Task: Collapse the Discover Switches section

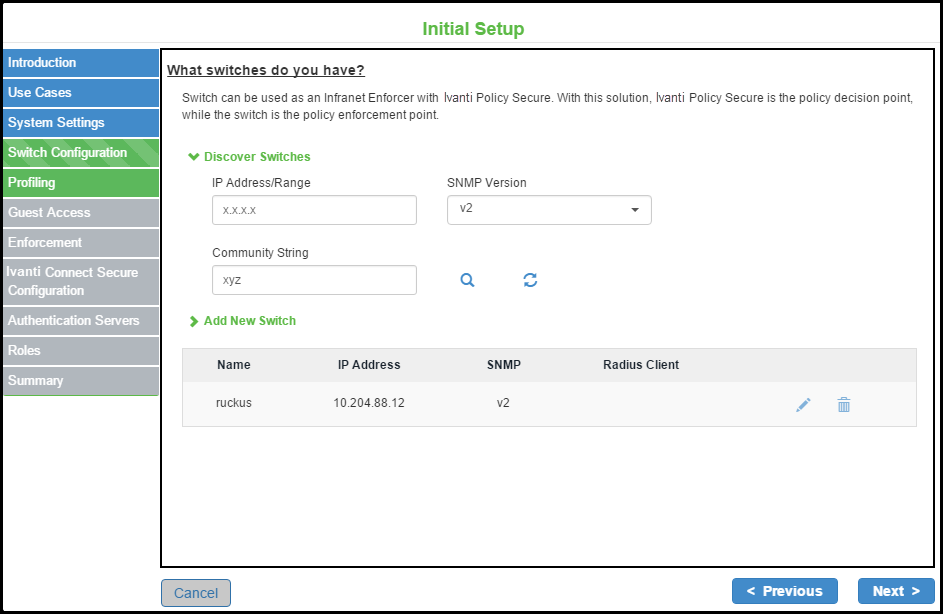Action: (x=250, y=157)
